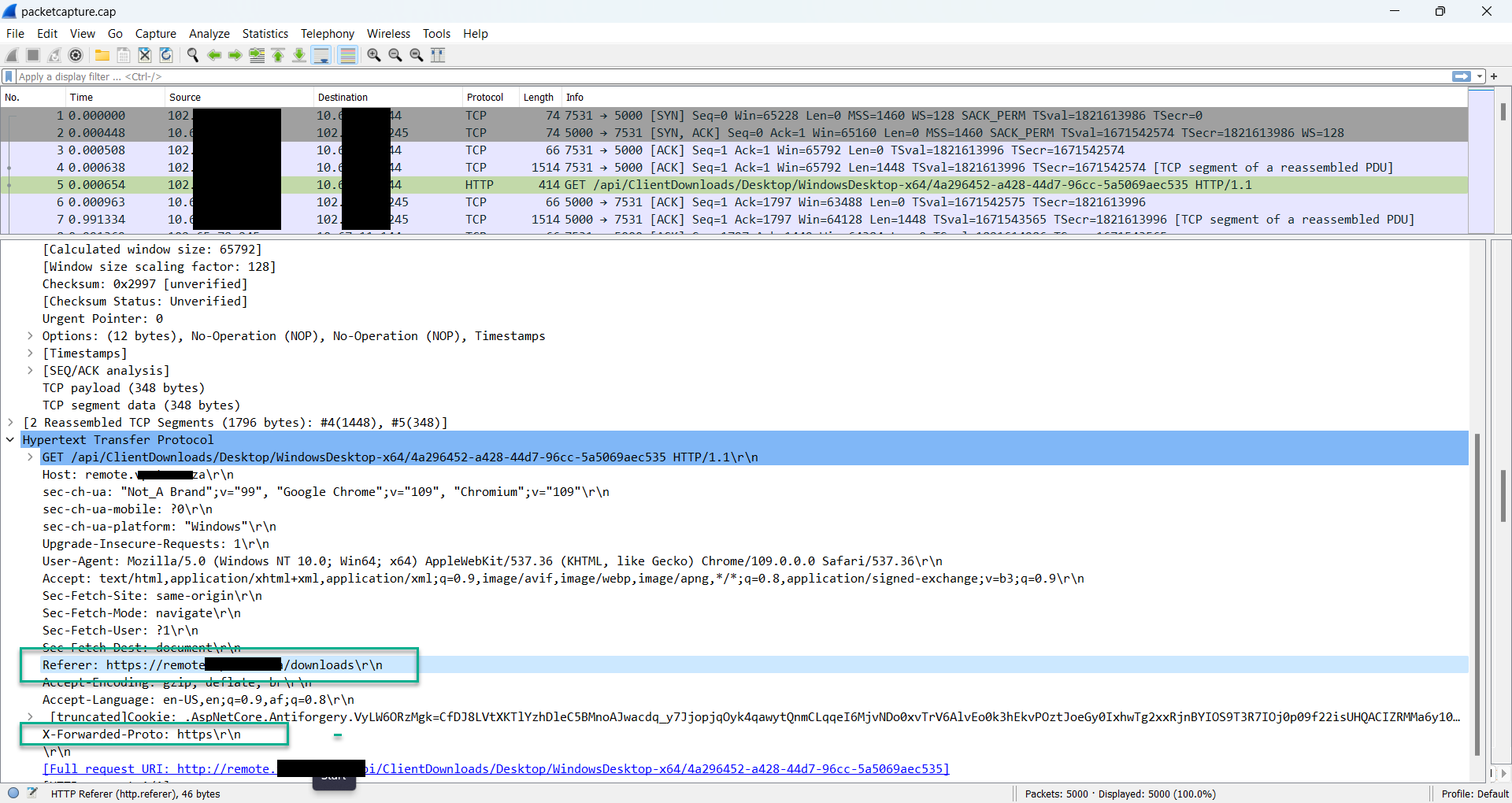Close the current capture file
Screen dimensions: 1512x803
(x=144, y=55)
